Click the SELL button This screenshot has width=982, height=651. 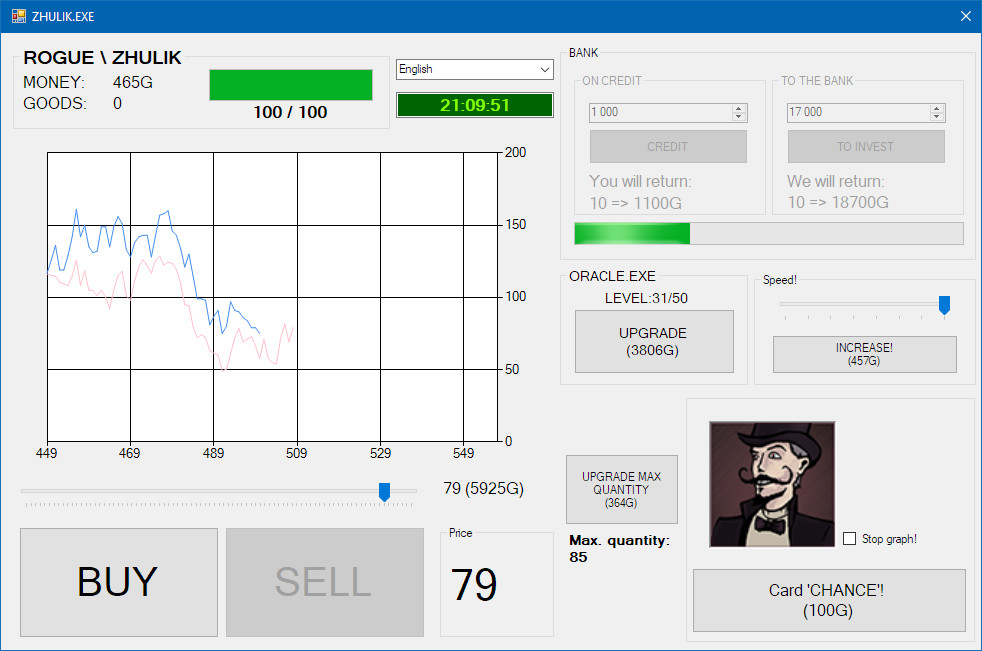(x=323, y=582)
